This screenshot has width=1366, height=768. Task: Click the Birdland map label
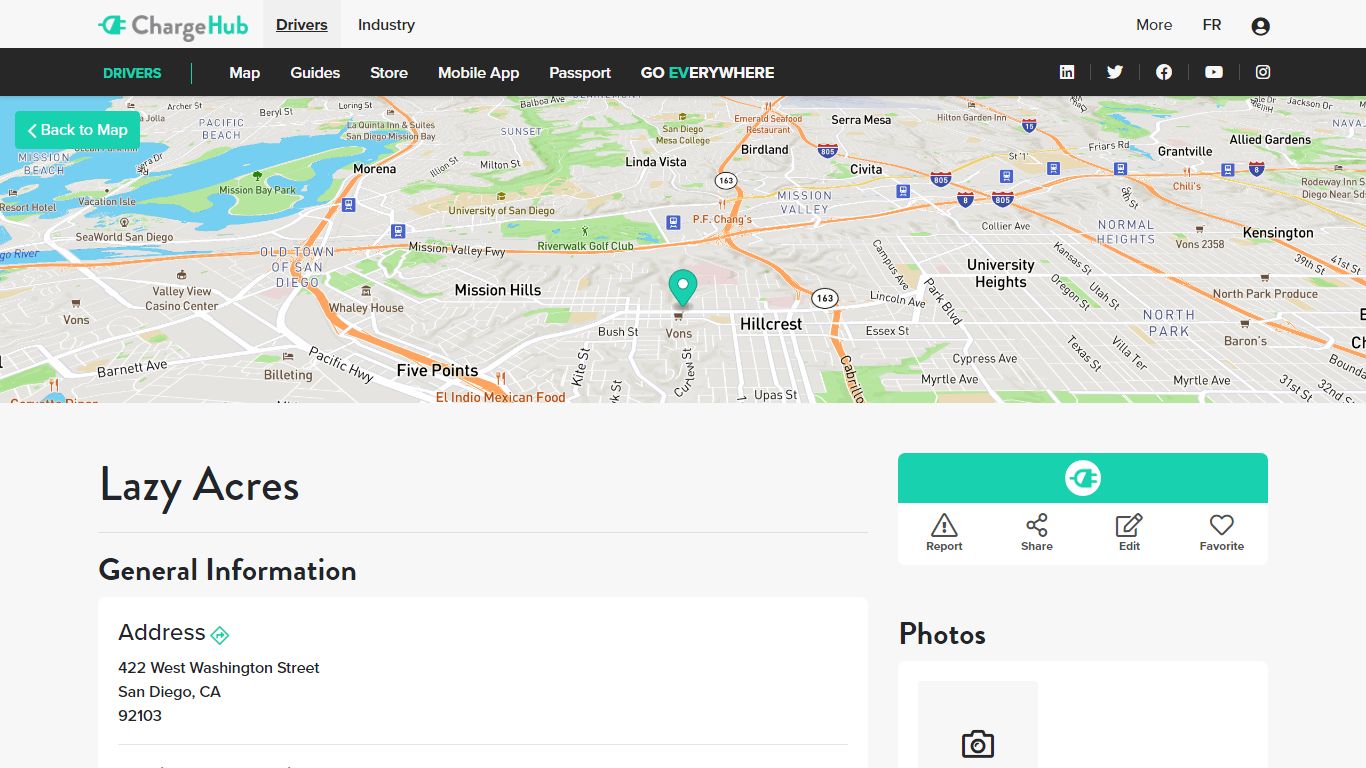click(765, 149)
